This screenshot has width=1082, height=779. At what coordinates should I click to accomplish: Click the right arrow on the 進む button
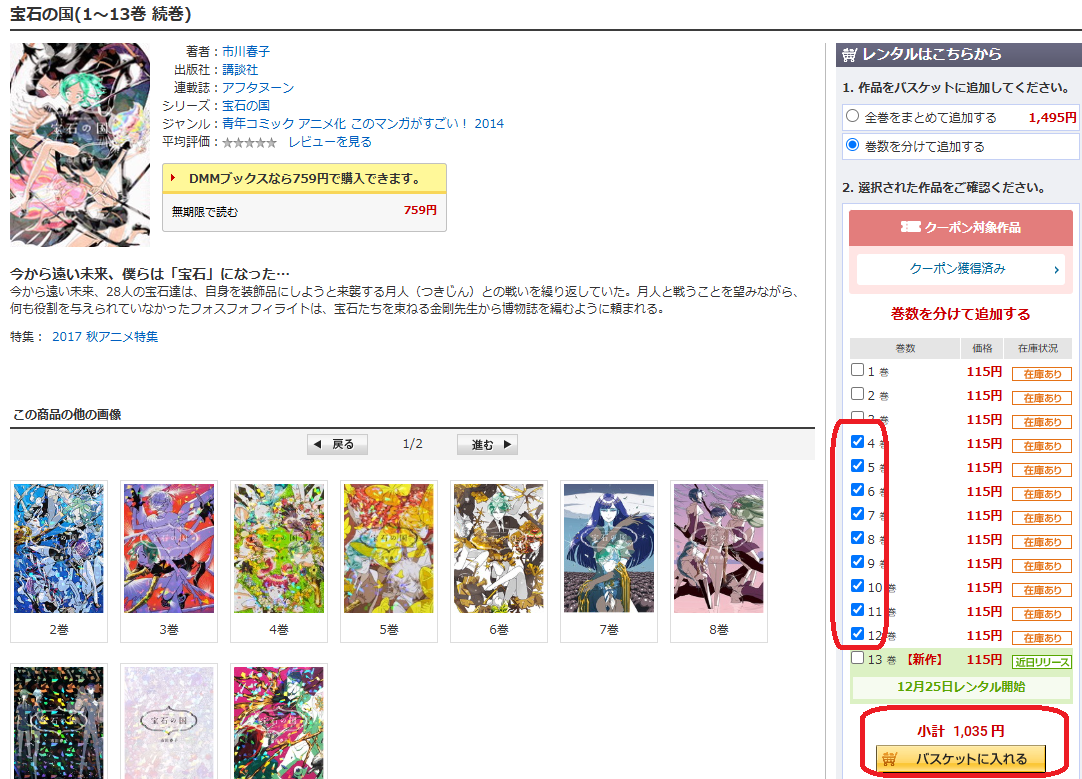509,444
